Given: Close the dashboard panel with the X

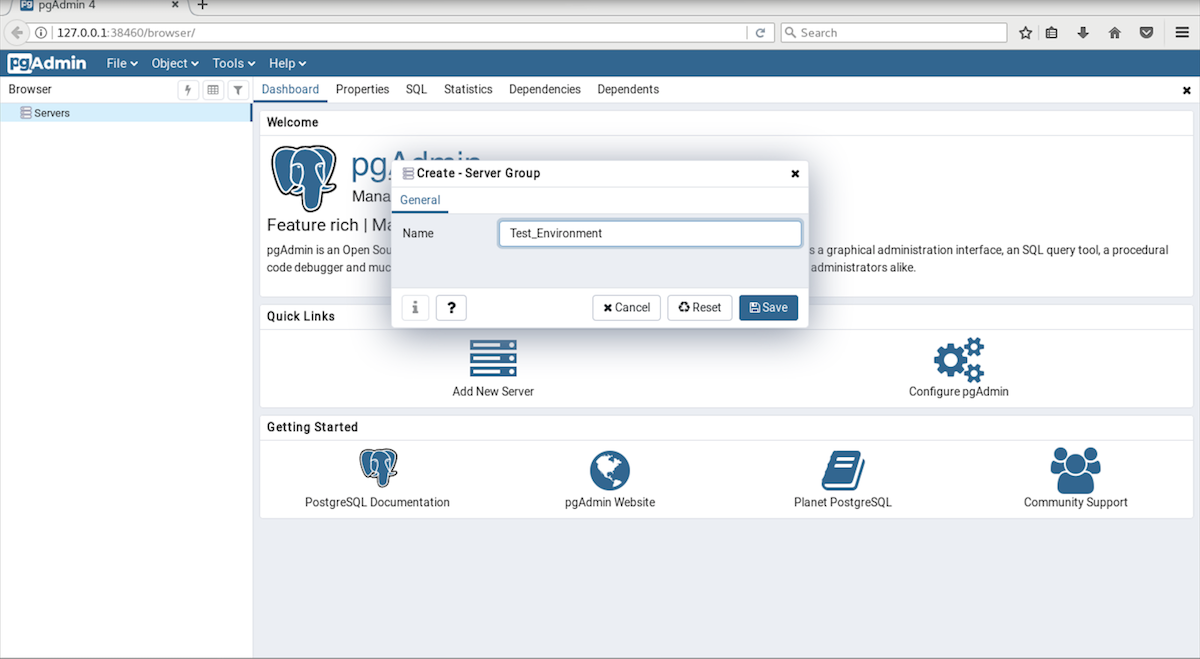Looking at the screenshot, I should click(x=1187, y=90).
